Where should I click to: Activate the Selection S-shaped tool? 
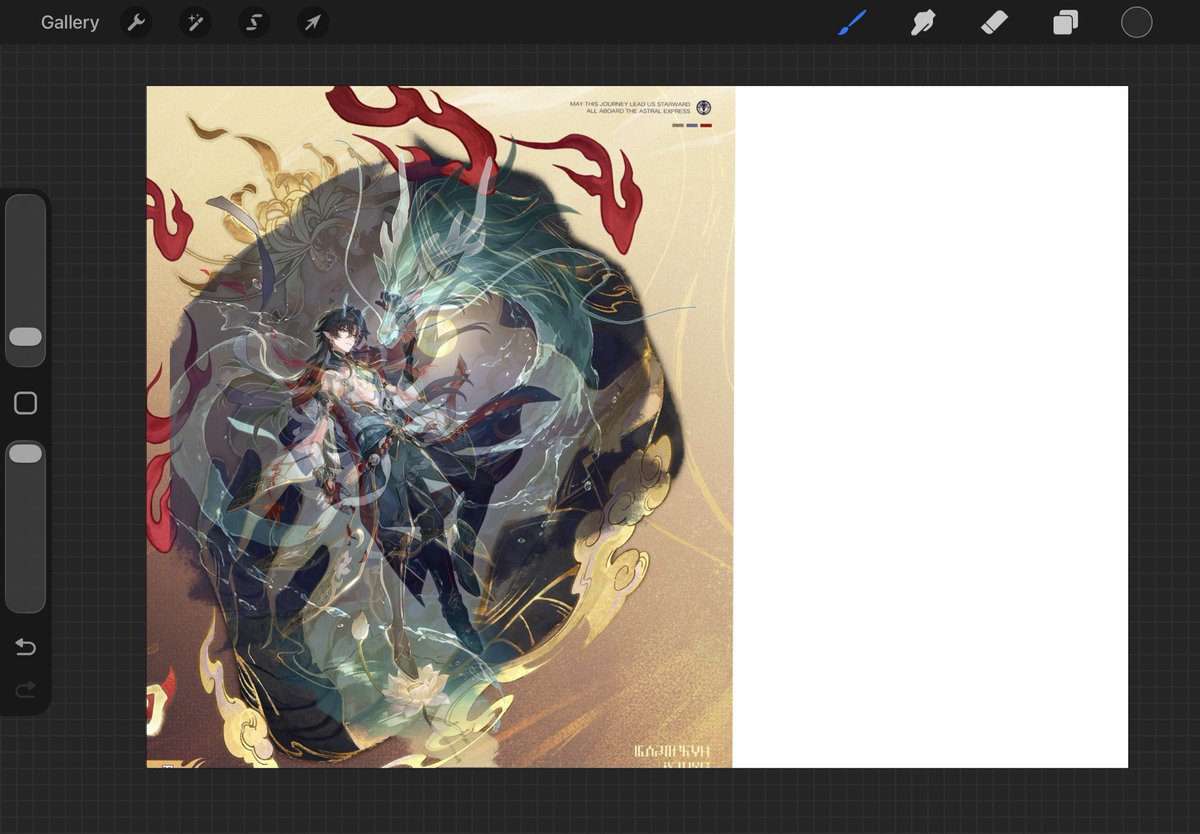tap(254, 22)
